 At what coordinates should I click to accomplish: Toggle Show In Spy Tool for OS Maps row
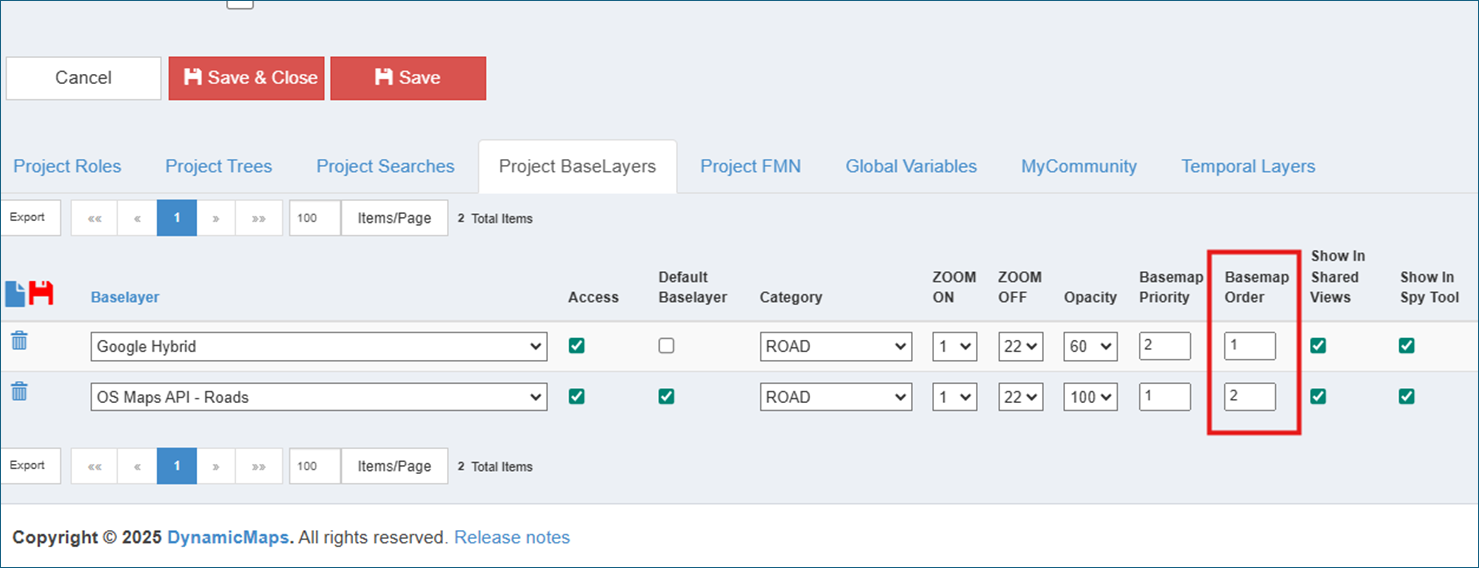[x=1407, y=396]
